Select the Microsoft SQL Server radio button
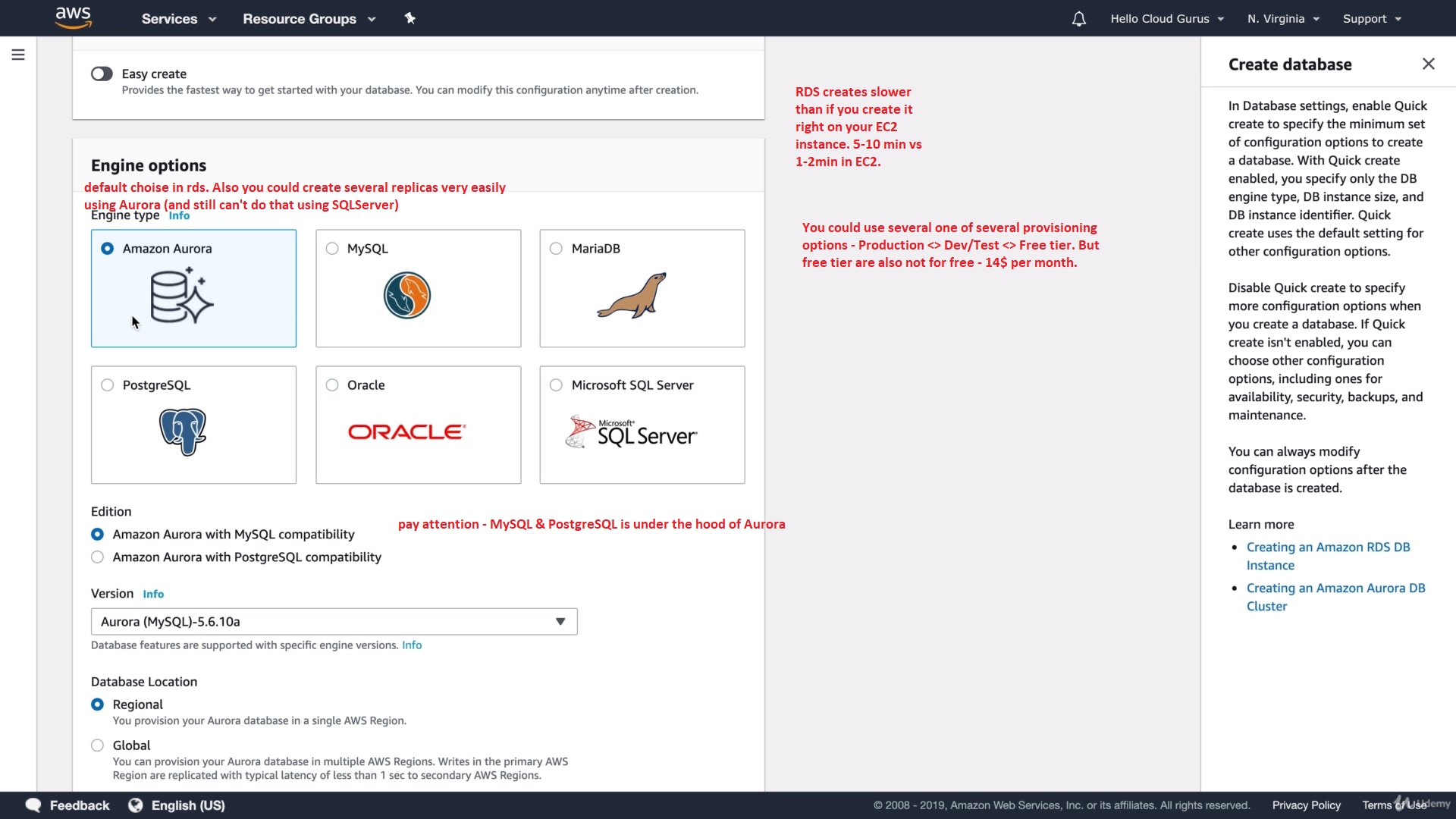Screen dimensions: 1456x819 click(556, 385)
